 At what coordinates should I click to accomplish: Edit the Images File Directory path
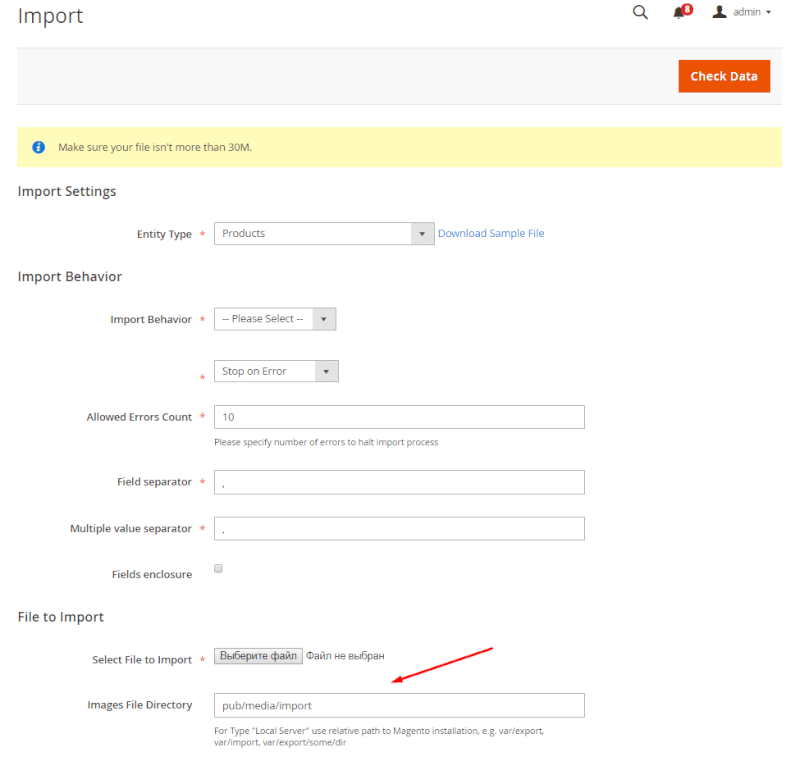(x=399, y=705)
